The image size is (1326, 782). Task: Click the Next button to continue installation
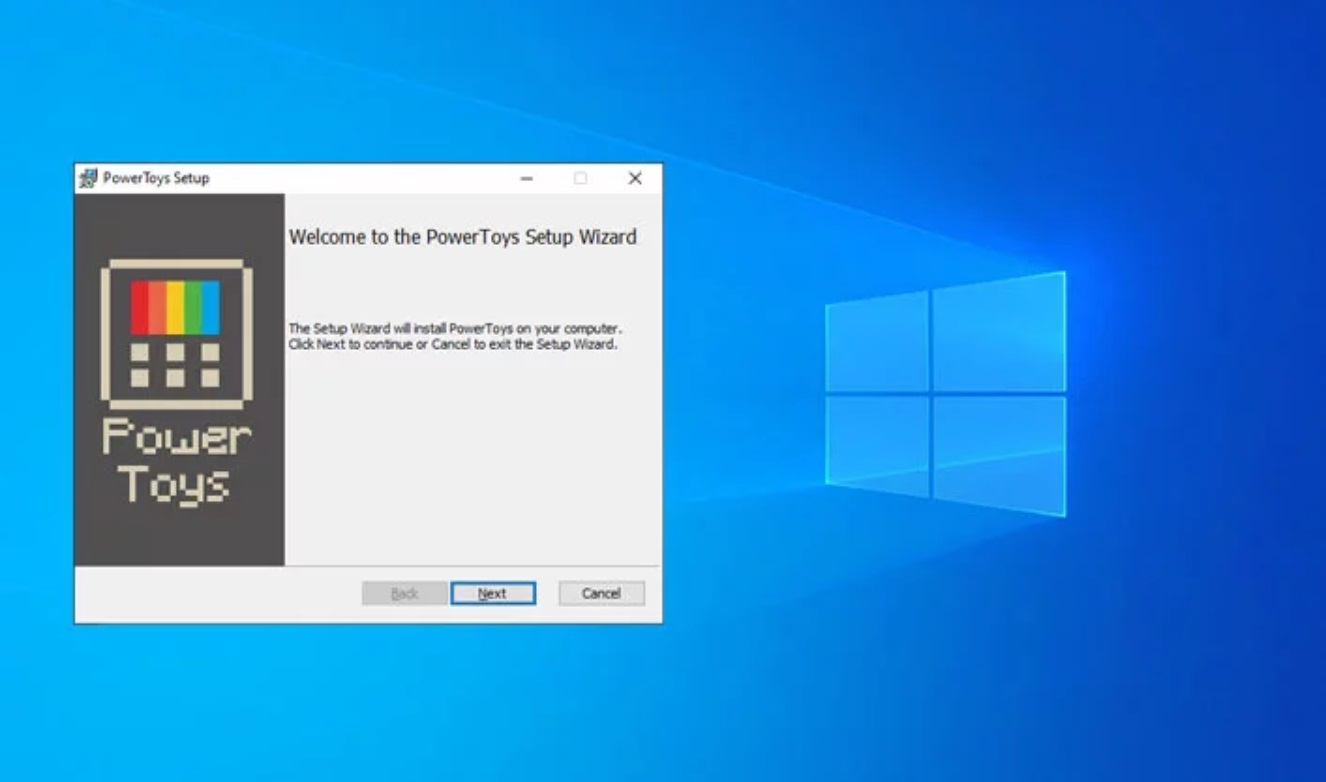tap(493, 593)
